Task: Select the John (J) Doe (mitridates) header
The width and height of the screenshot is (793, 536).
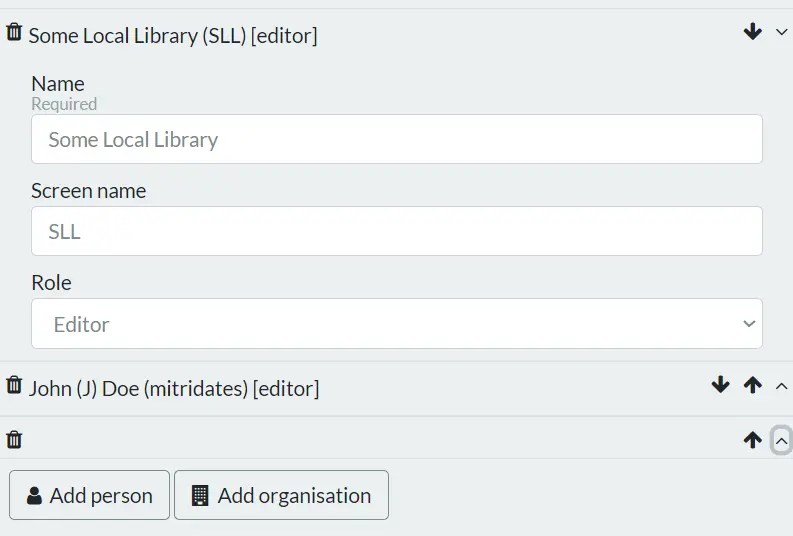Action: [x=174, y=388]
